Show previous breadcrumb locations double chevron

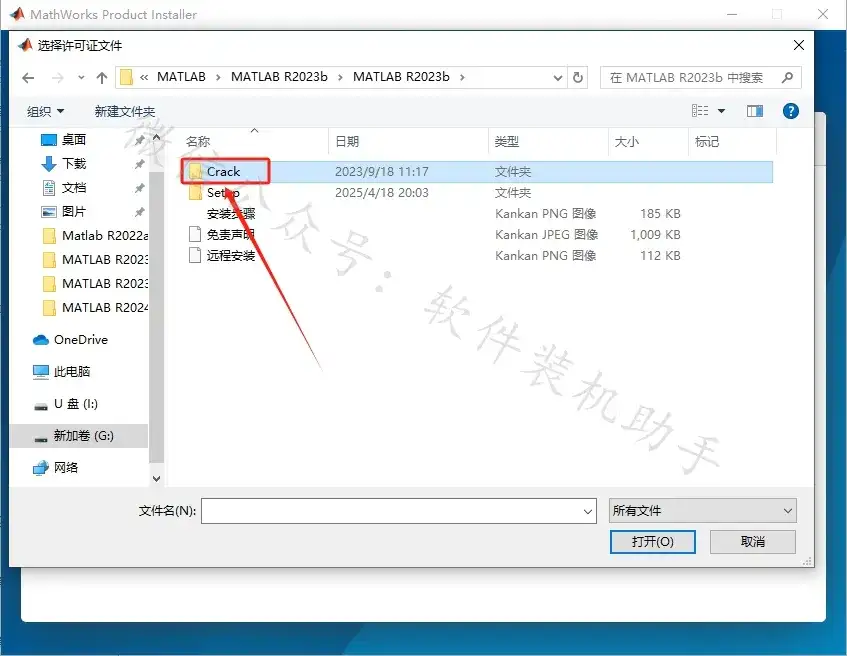[144, 78]
